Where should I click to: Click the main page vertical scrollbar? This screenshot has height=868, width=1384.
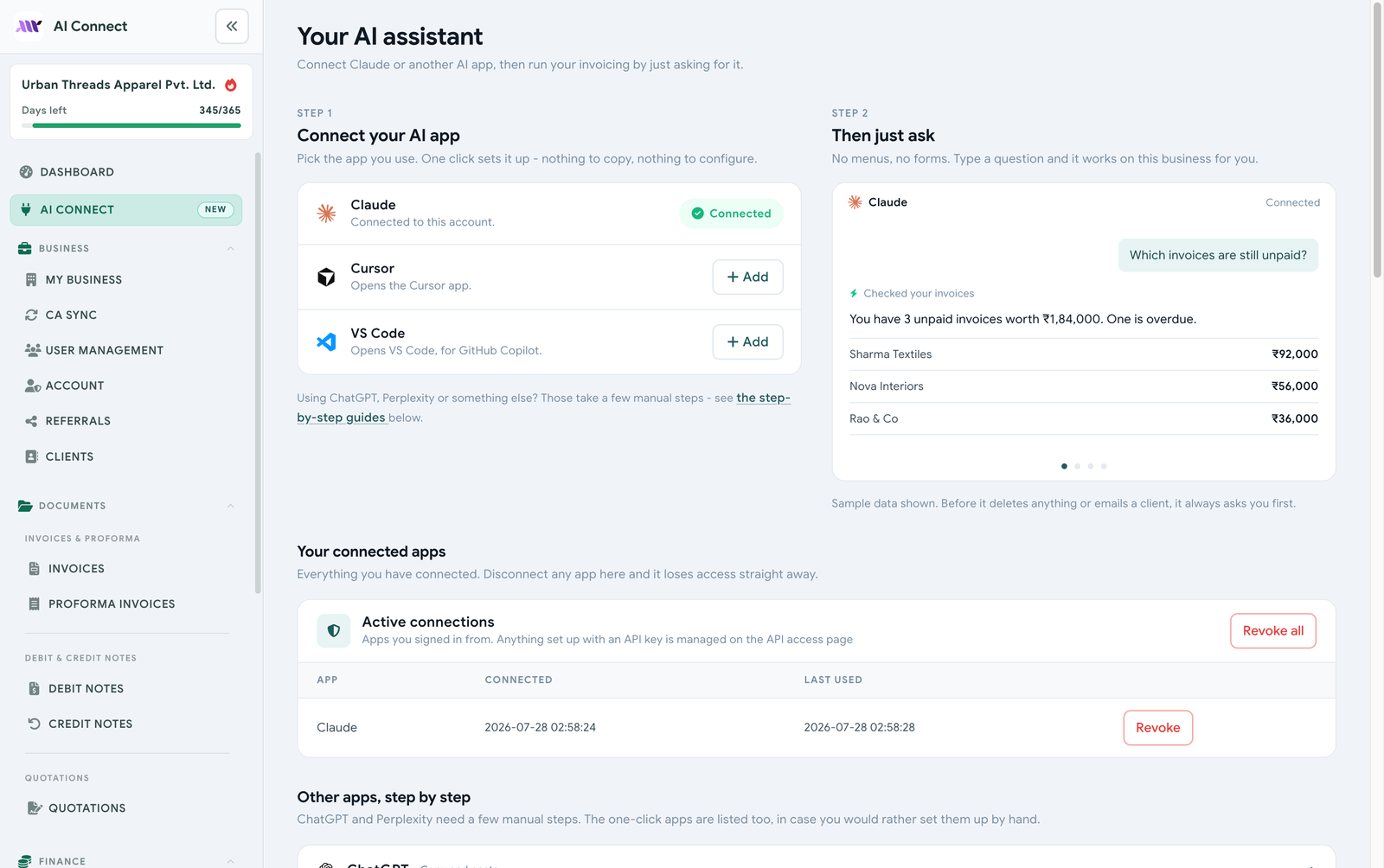tap(1377, 140)
